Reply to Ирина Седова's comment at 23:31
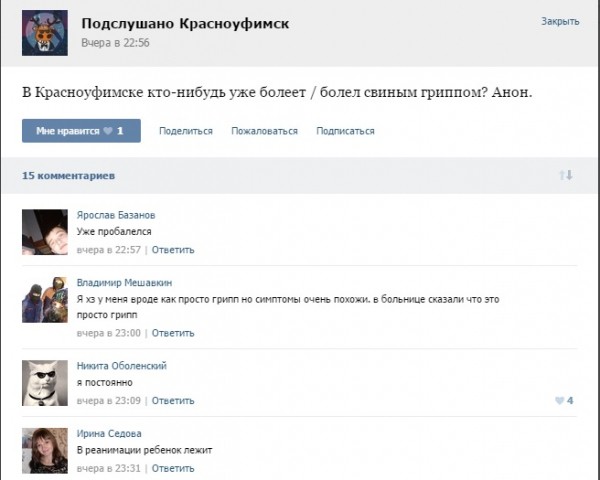600x480 pixels. pyautogui.click(x=173, y=469)
